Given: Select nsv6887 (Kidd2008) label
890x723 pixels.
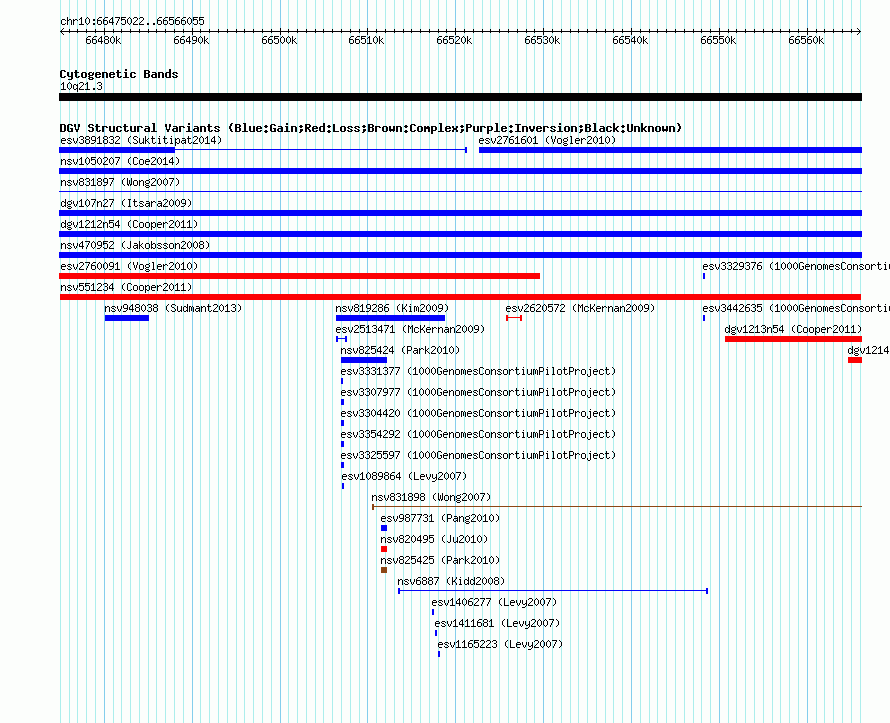Looking at the screenshot, I should pos(451,581).
